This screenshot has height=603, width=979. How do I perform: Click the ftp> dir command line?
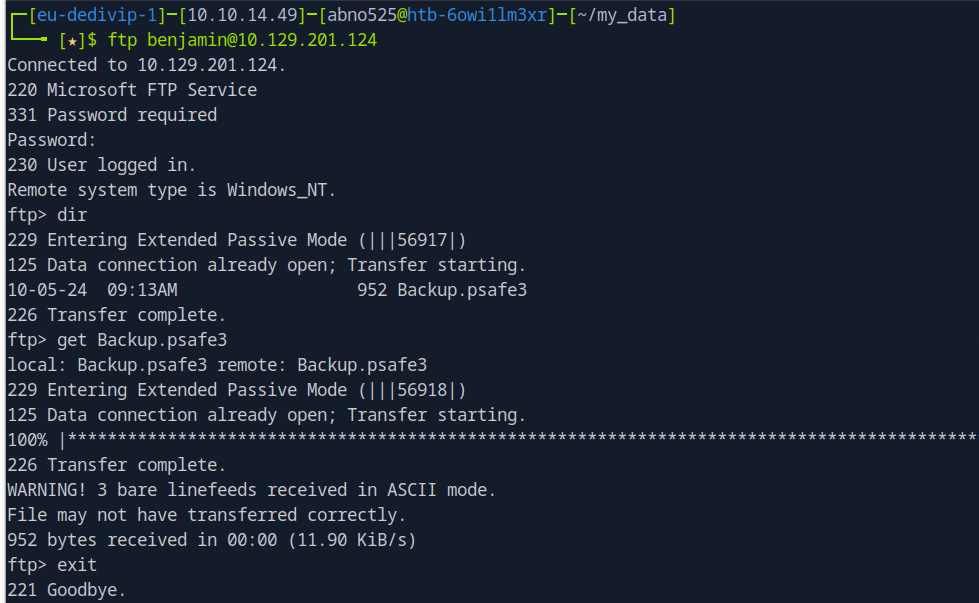[x=47, y=215]
